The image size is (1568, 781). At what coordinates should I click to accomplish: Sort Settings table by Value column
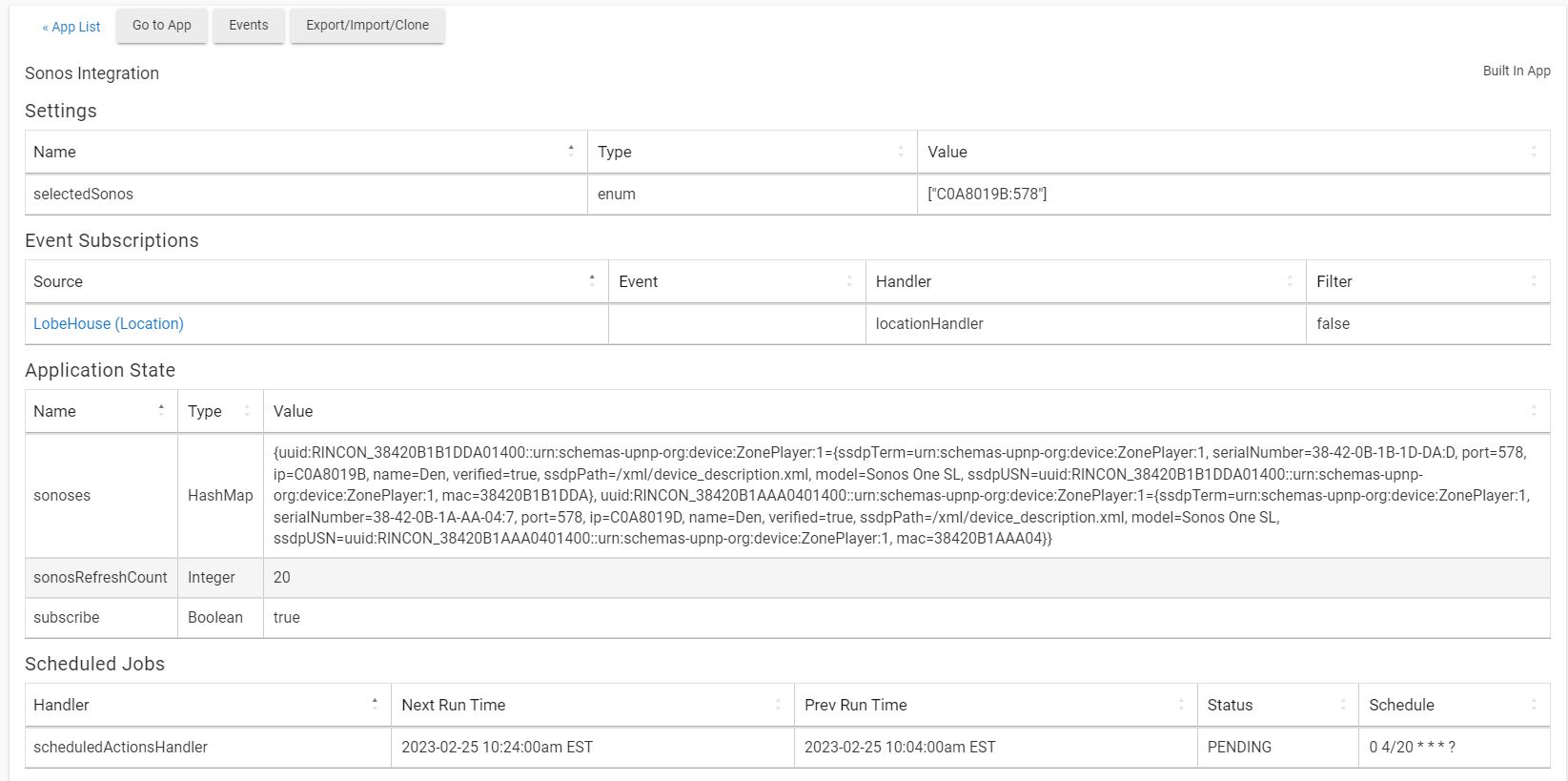pyautogui.click(x=1233, y=152)
